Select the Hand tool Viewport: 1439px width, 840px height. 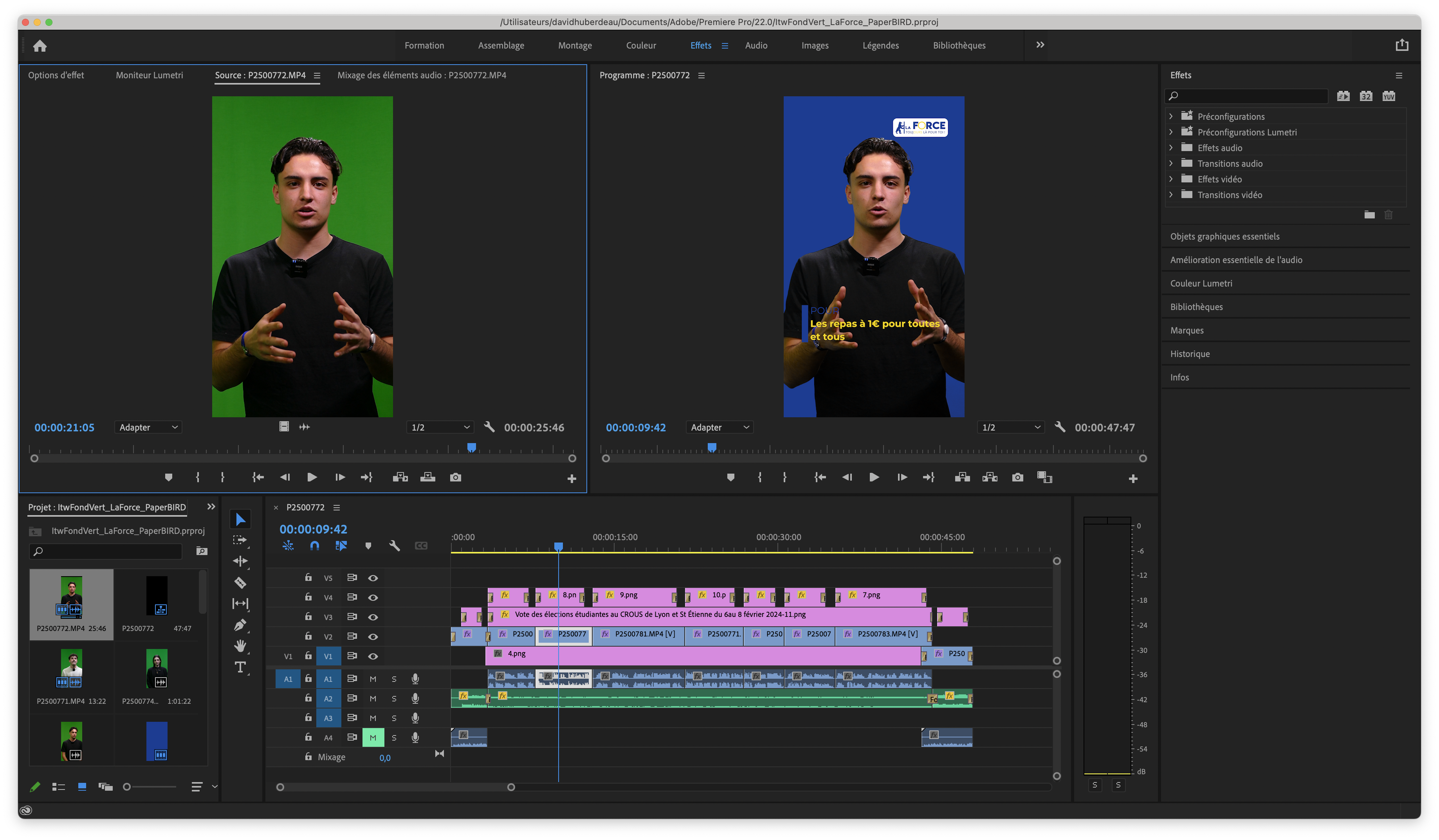pos(240,646)
